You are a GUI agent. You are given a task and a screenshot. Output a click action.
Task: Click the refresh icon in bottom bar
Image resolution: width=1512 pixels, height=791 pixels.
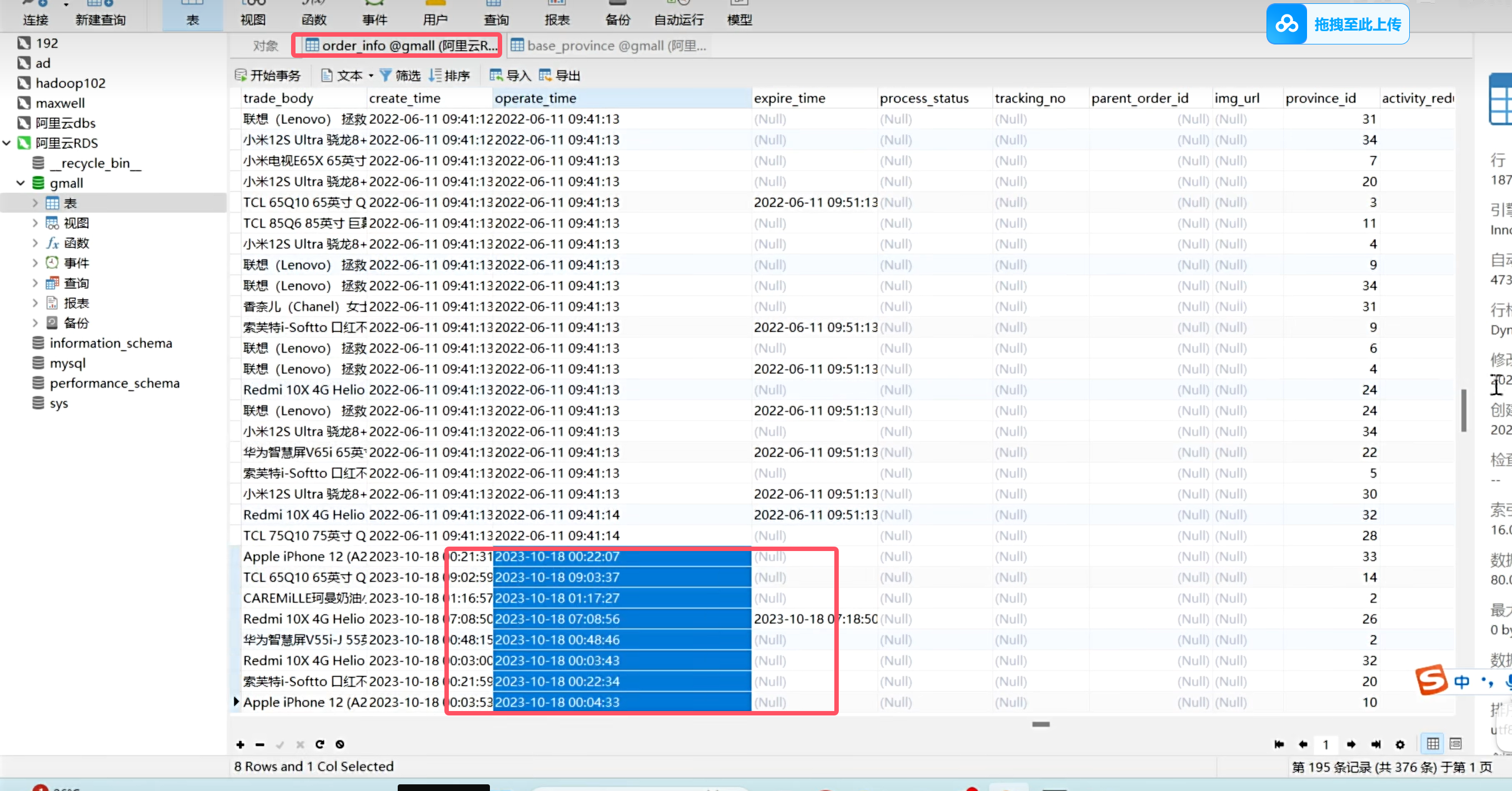coord(320,744)
